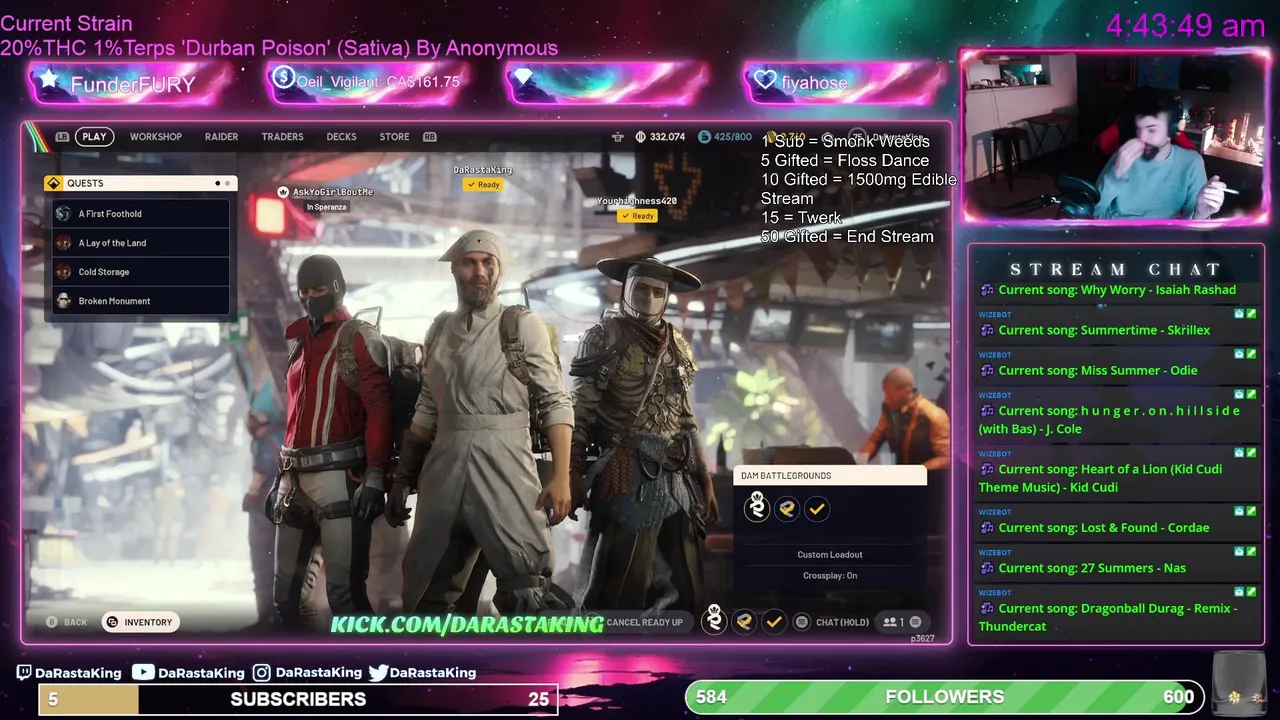Click the coin currency icon beside 332,074
Screen dimensions: 1280x720
coord(640,137)
